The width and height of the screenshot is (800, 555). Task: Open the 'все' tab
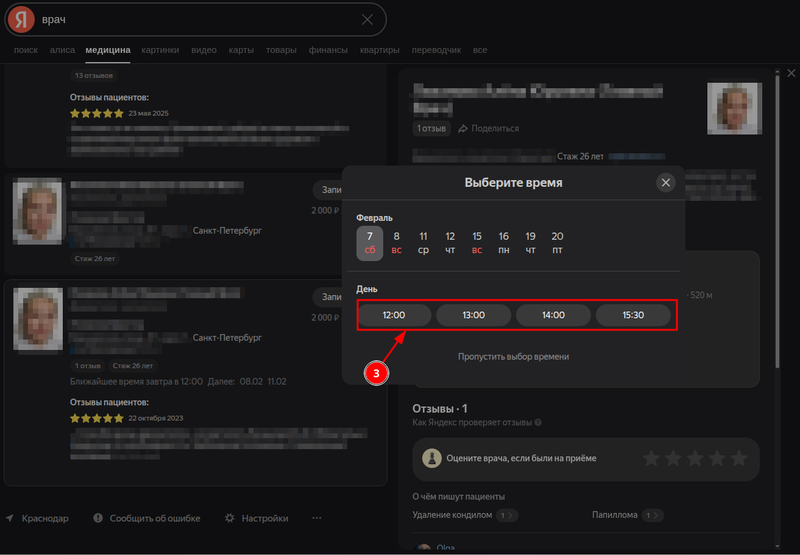[480, 50]
